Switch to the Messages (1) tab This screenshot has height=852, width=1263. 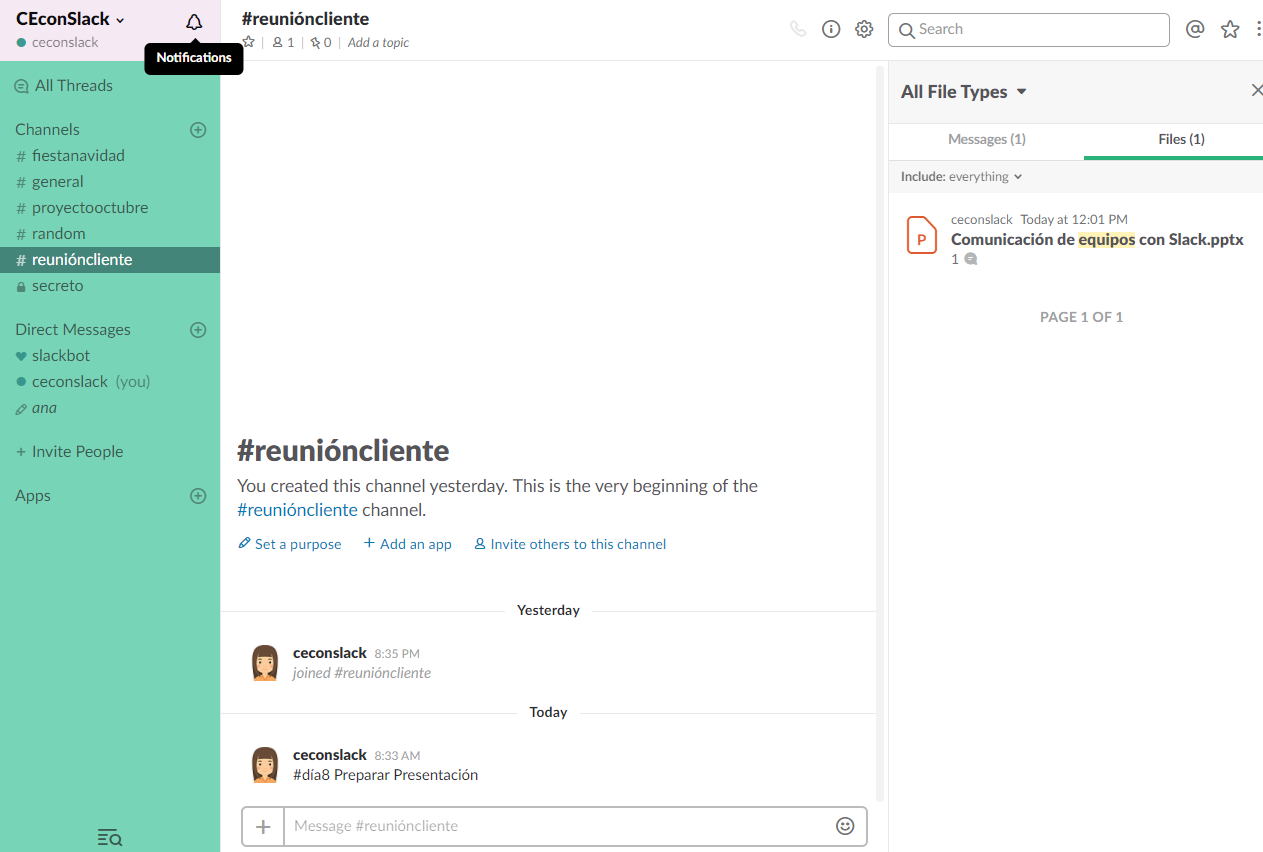[x=987, y=139]
